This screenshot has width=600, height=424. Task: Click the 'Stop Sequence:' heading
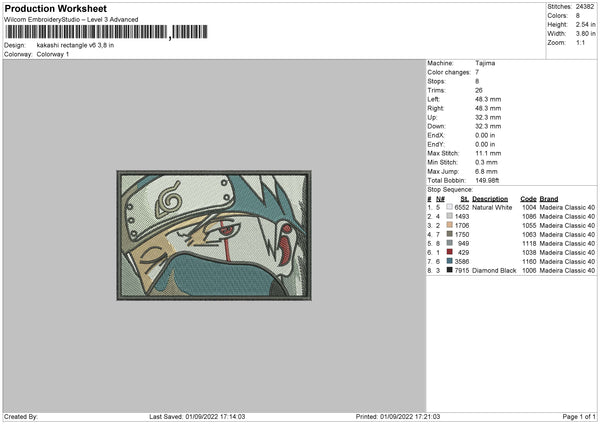tap(450, 189)
